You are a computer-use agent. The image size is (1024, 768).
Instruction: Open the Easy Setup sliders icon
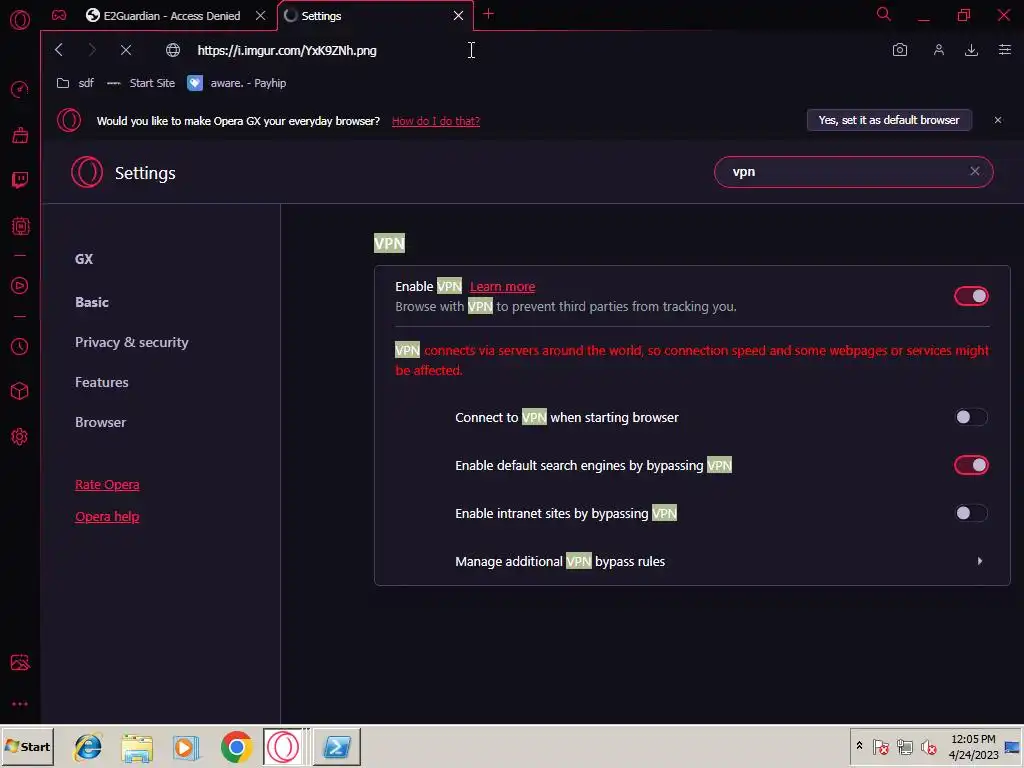tap(1004, 50)
